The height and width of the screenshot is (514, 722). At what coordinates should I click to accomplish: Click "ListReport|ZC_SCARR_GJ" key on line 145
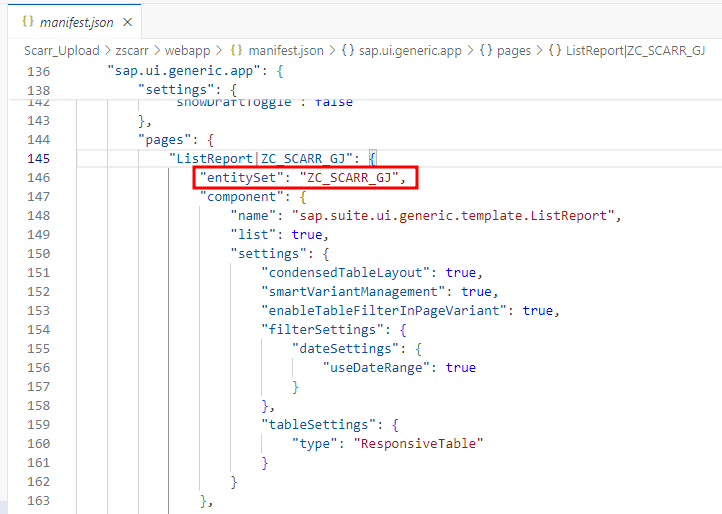click(261, 158)
